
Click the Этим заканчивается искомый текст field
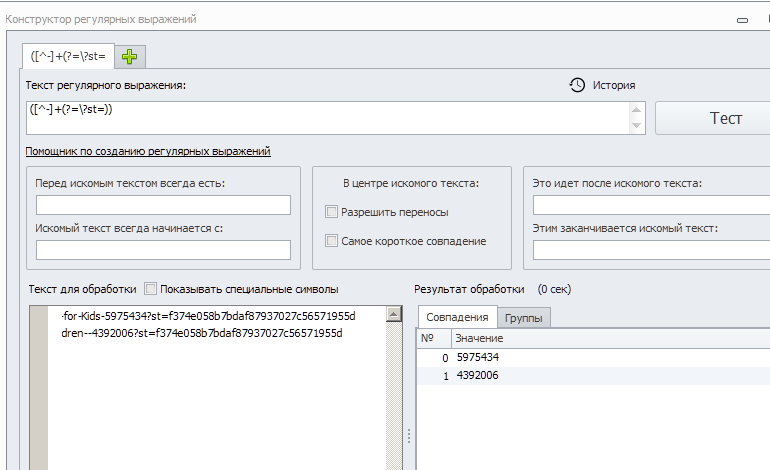click(650, 250)
